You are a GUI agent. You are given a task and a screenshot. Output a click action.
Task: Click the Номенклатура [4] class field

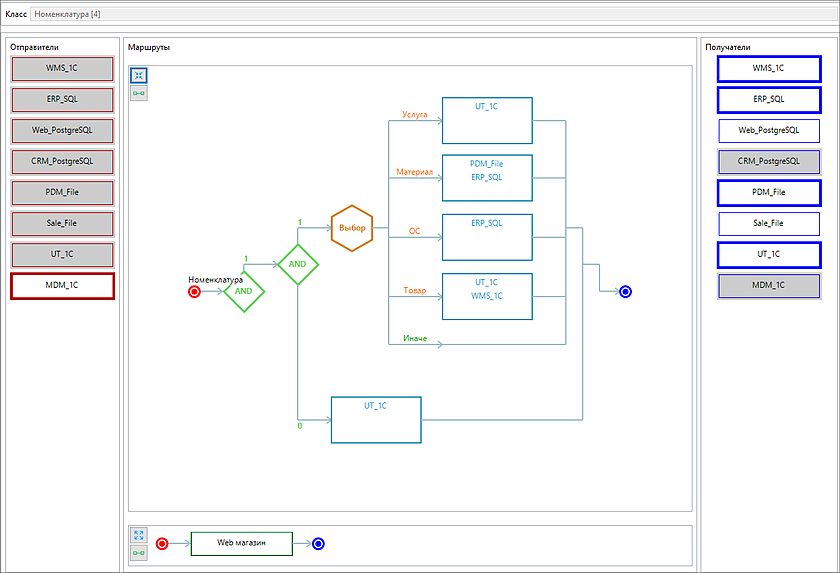(x=400, y=15)
